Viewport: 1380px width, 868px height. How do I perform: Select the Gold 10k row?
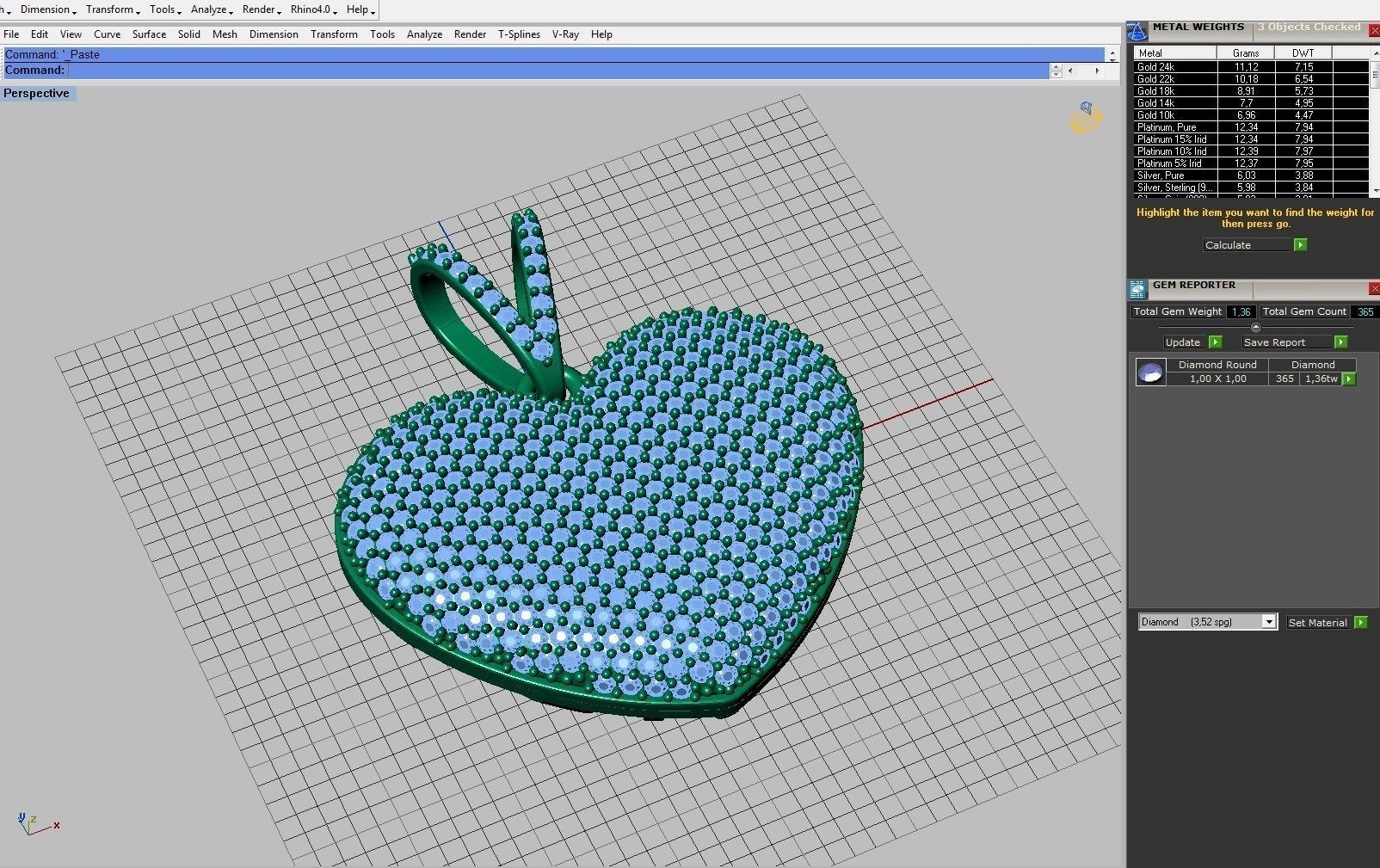click(1251, 114)
